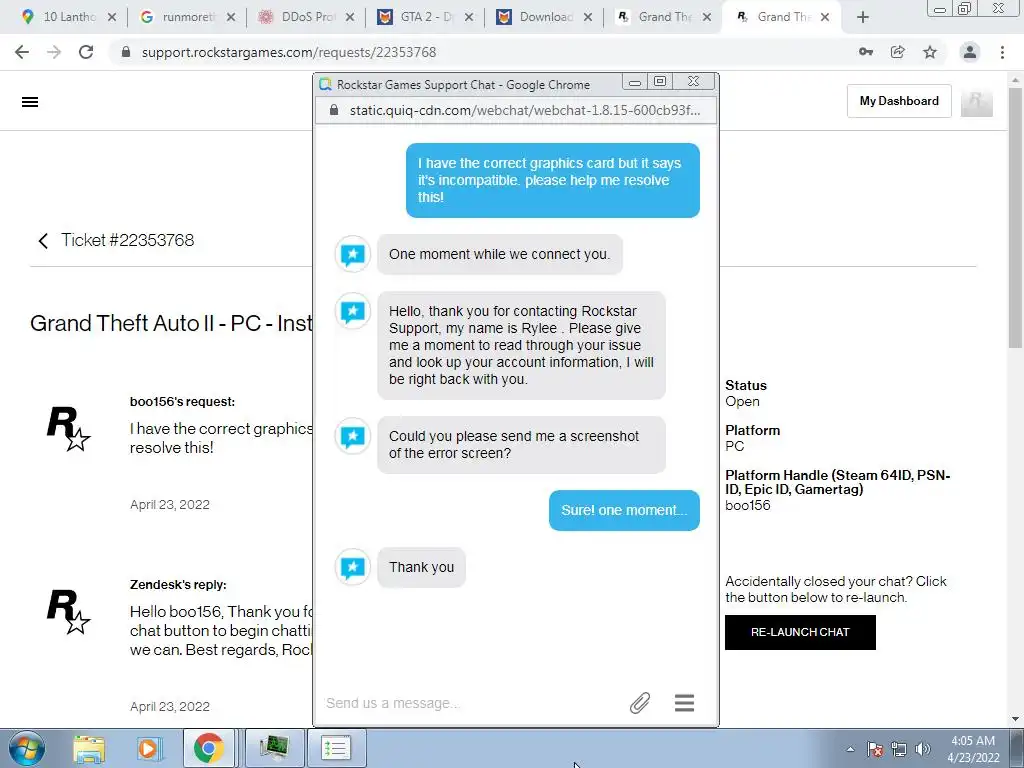
Task: Close the 'GTA 2 - D' tab
Action: (469, 18)
